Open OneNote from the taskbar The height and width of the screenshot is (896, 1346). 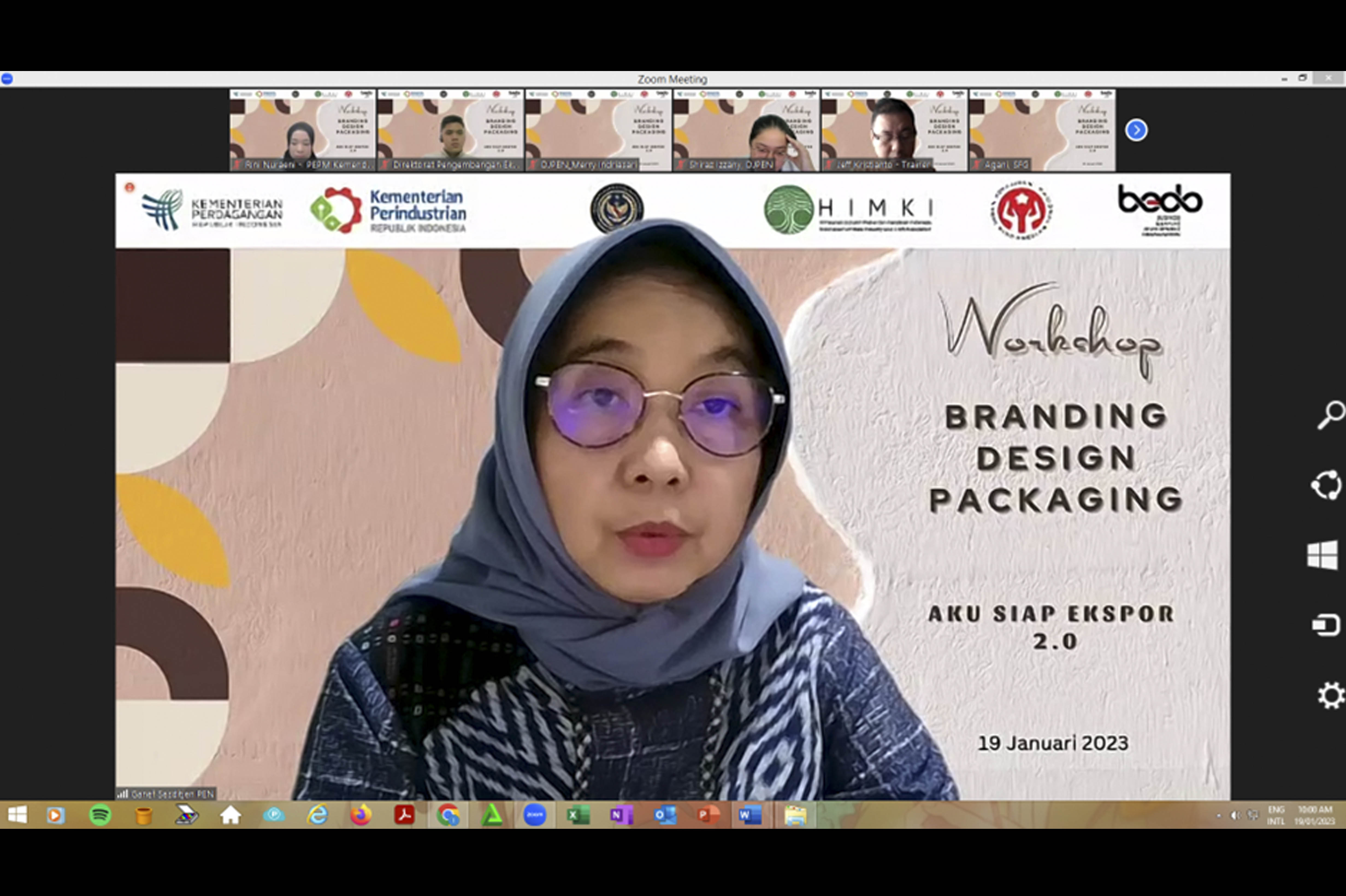coord(621,815)
